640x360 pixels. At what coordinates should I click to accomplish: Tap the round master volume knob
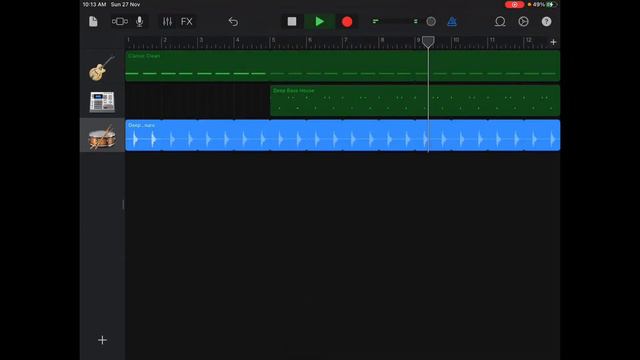(x=431, y=21)
